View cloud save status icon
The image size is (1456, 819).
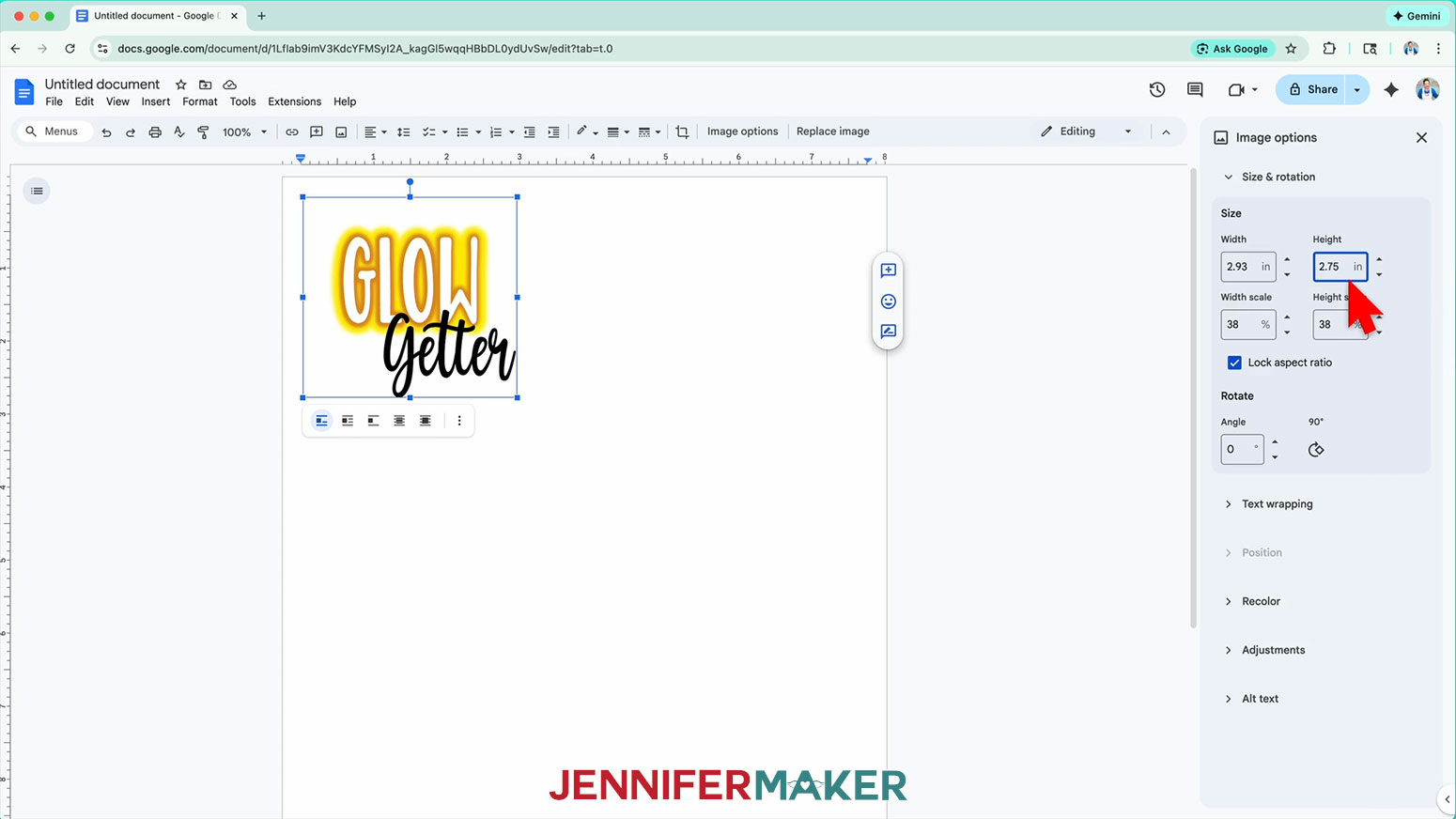(x=229, y=85)
